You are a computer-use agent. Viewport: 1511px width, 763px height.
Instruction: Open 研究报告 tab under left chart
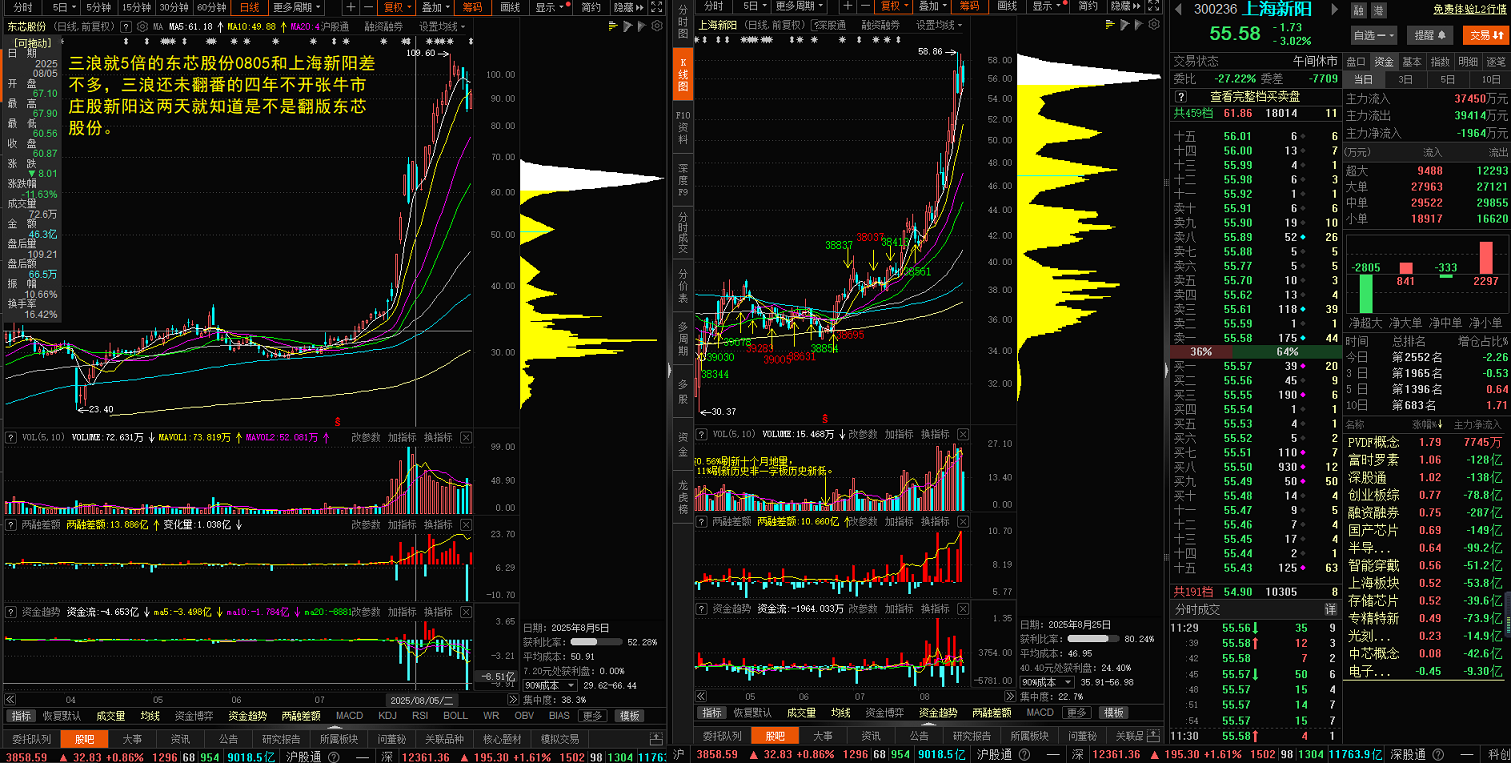coord(280,738)
